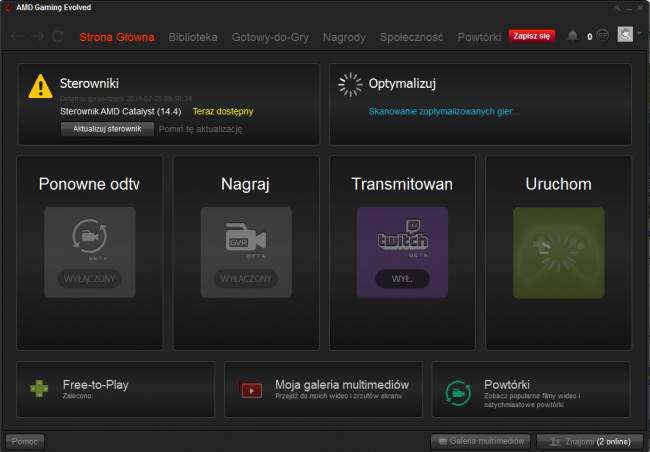
Task: Toggle Ponowne odtv WYŁĄCZONY switch
Action: click(x=90, y=279)
